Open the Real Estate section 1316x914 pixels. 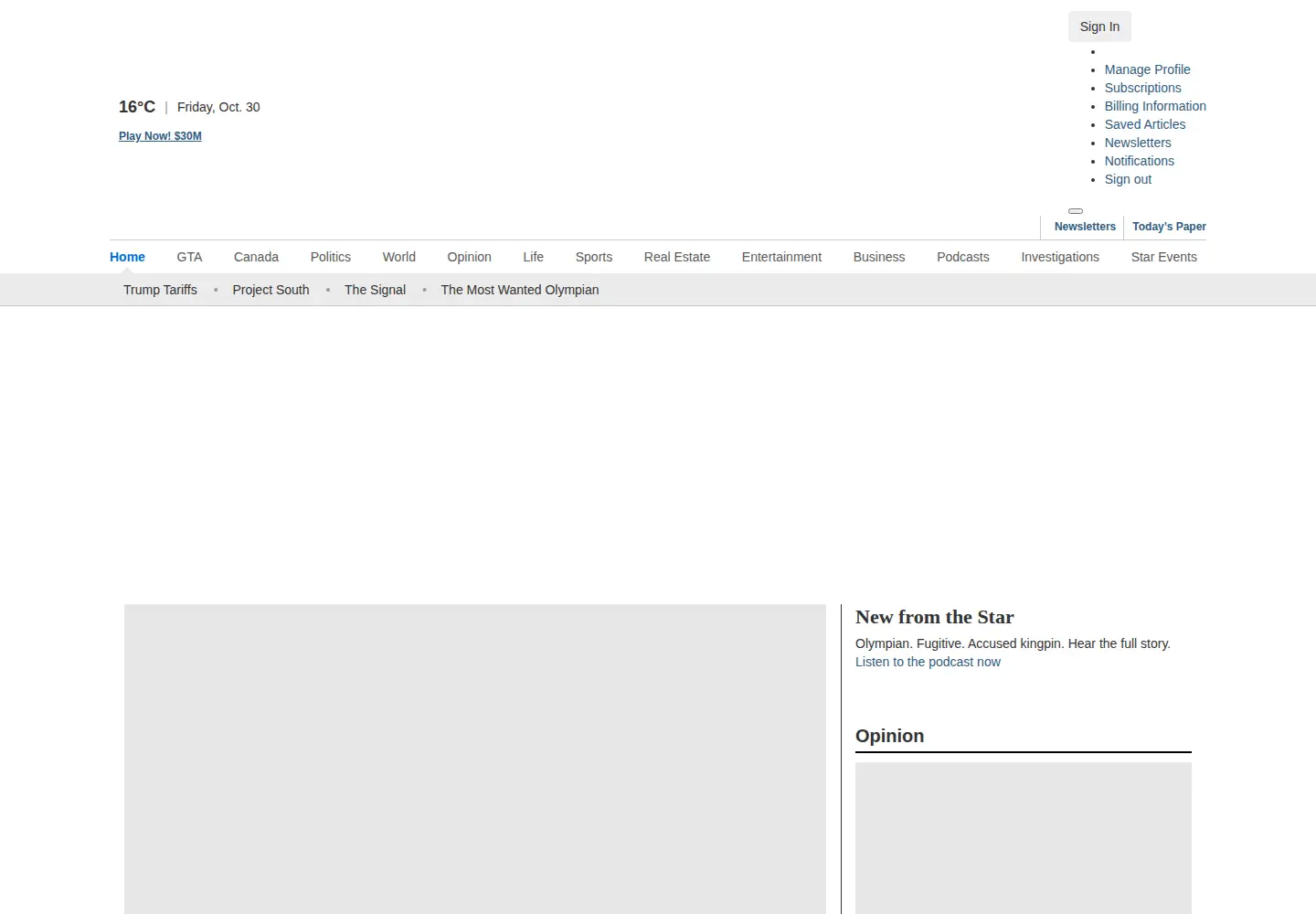(x=676, y=257)
